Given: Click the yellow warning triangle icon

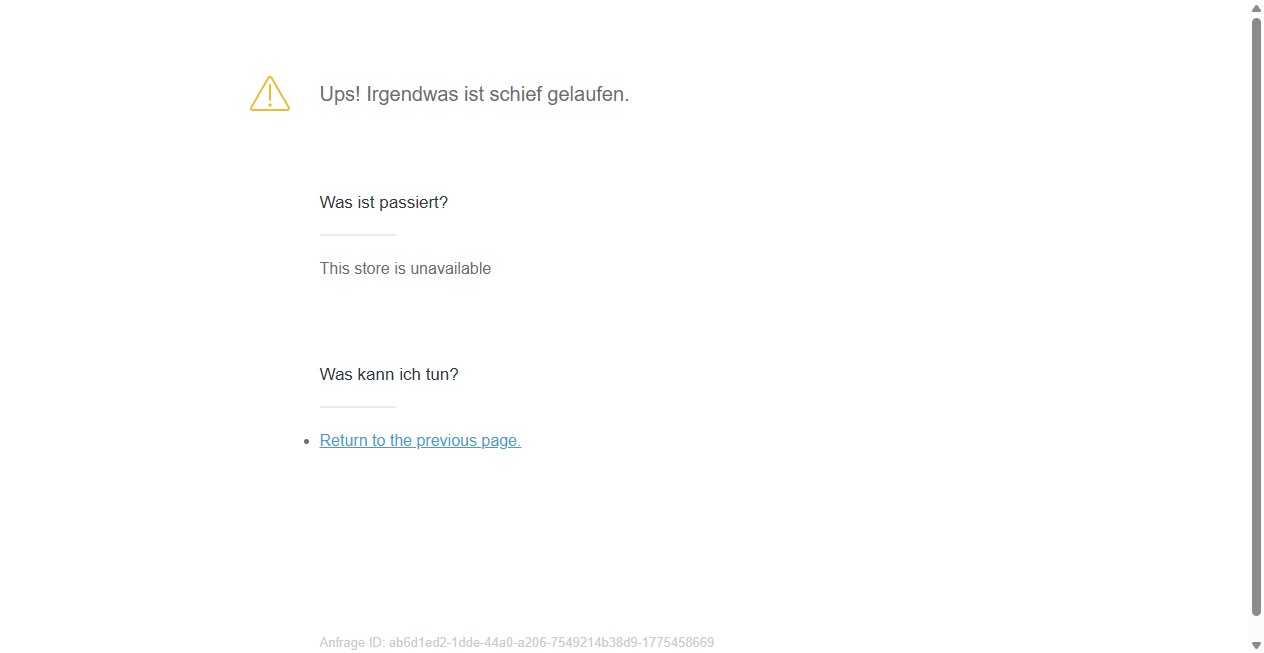Looking at the screenshot, I should click(270, 93).
